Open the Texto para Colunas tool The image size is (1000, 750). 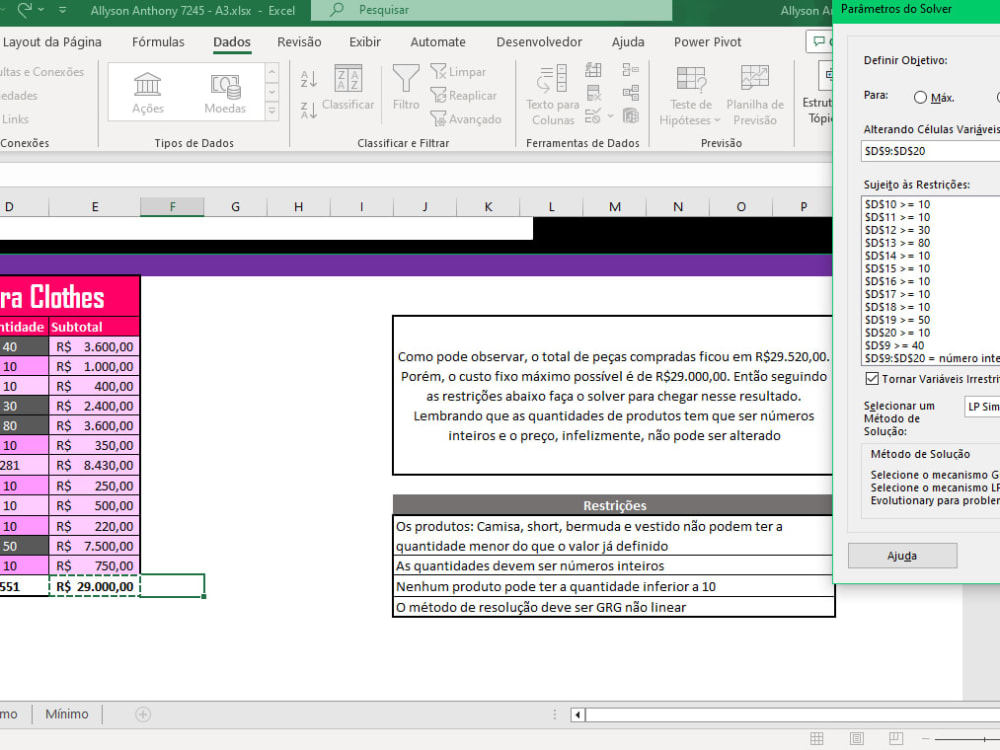551,92
